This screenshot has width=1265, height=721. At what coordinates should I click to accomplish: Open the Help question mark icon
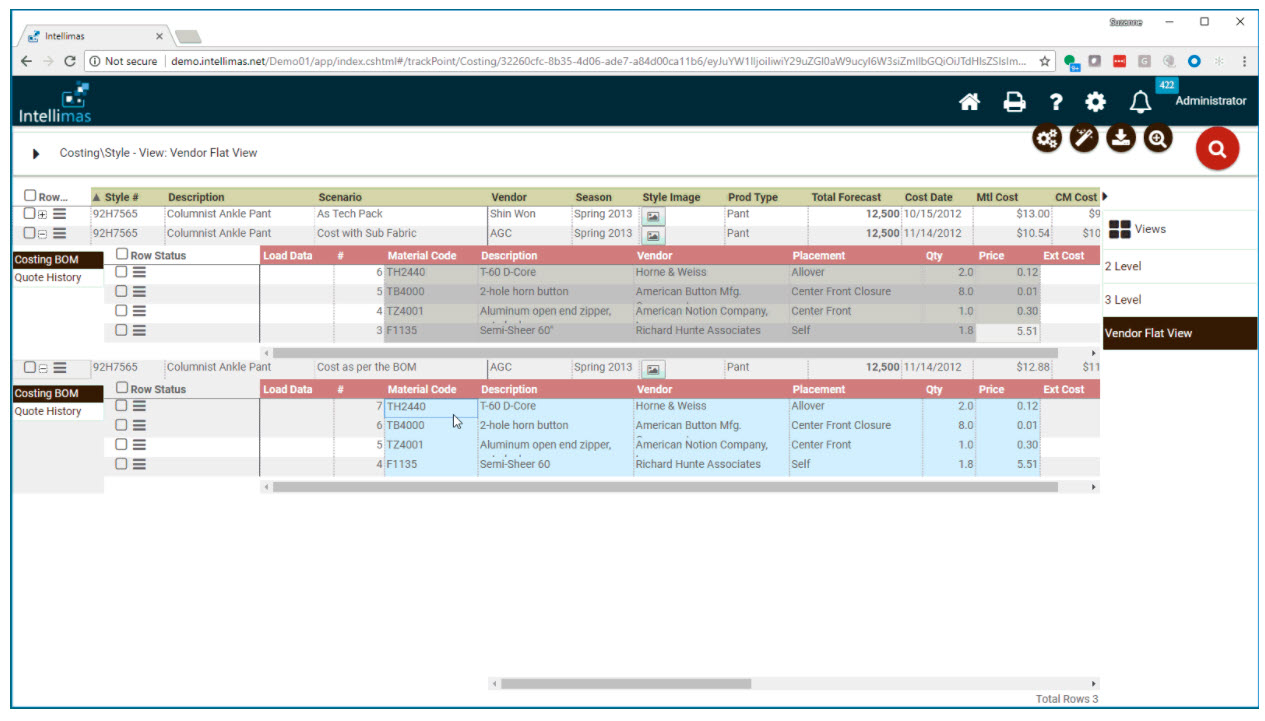tap(1056, 102)
